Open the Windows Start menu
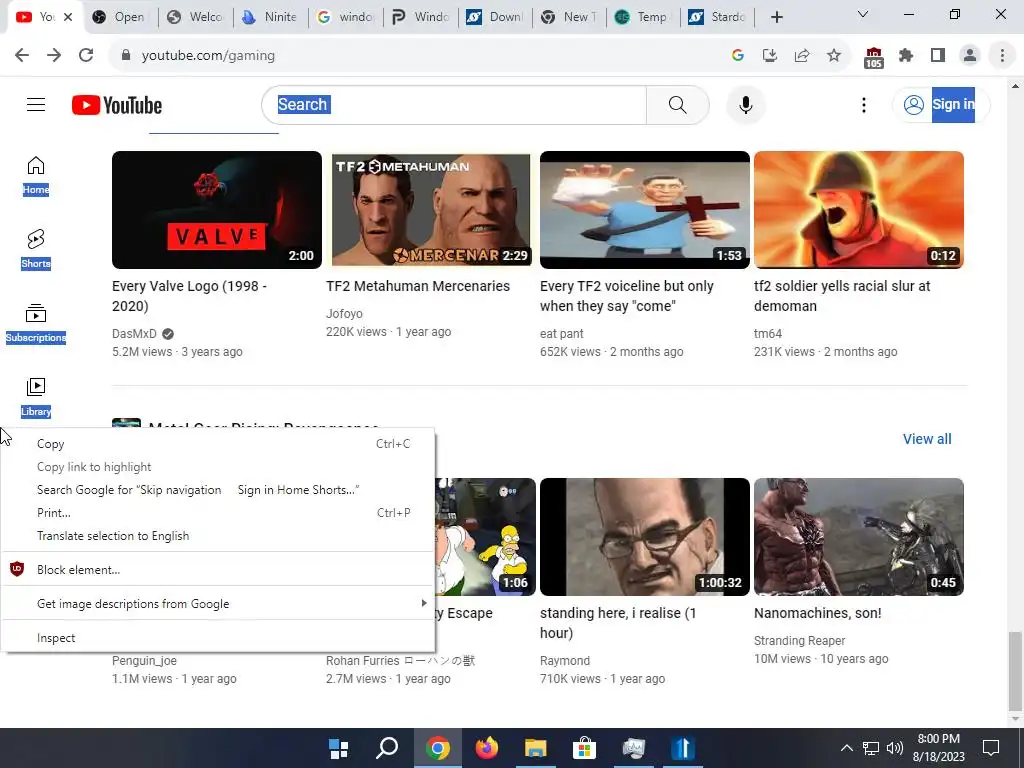This screenshot has height=768, width=1024. point(338,748)
